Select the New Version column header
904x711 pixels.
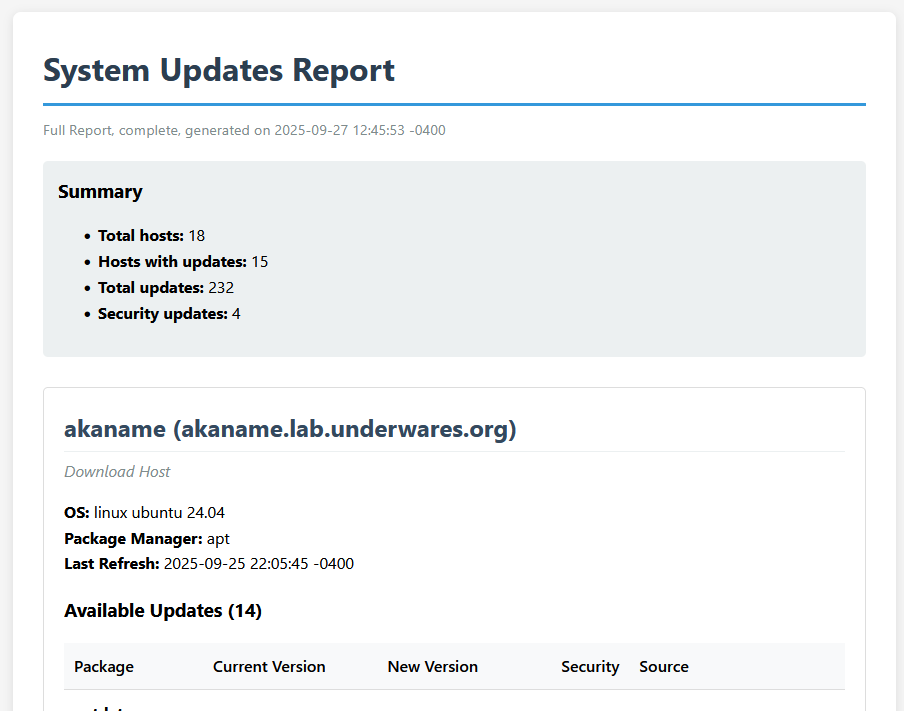tap(433, 666)
